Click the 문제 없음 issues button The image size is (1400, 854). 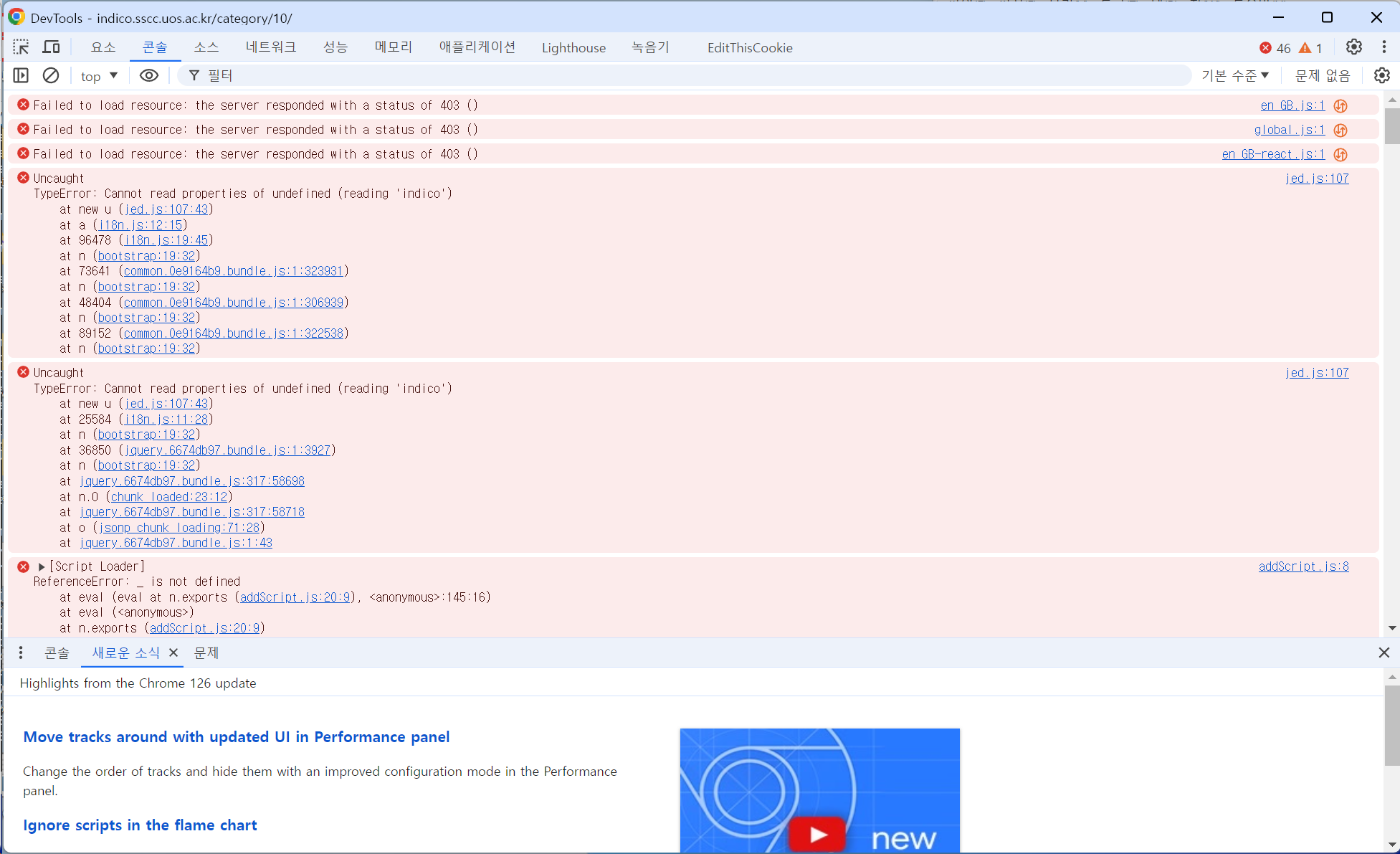[x=1323, y=75]
